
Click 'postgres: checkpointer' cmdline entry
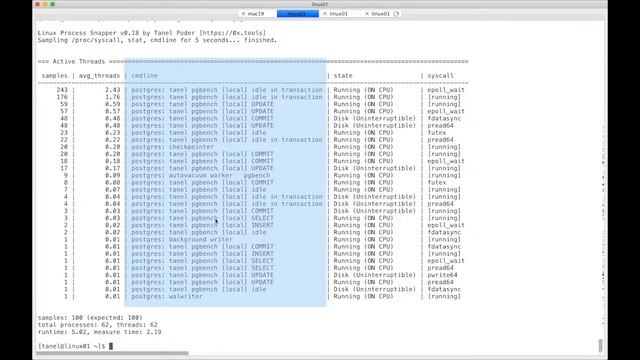pos(173,147)
